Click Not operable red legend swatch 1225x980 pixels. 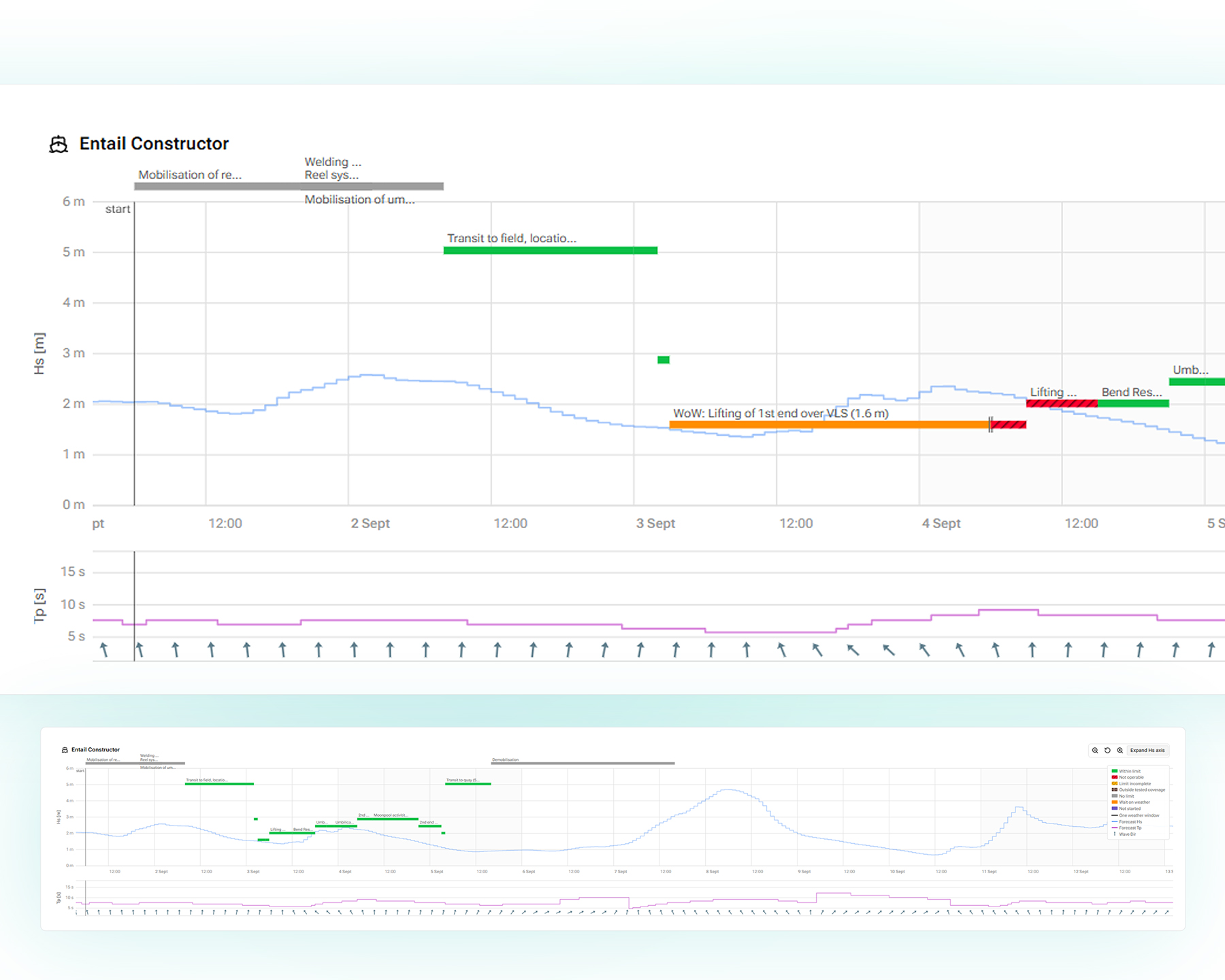(x=1115, y=777)
